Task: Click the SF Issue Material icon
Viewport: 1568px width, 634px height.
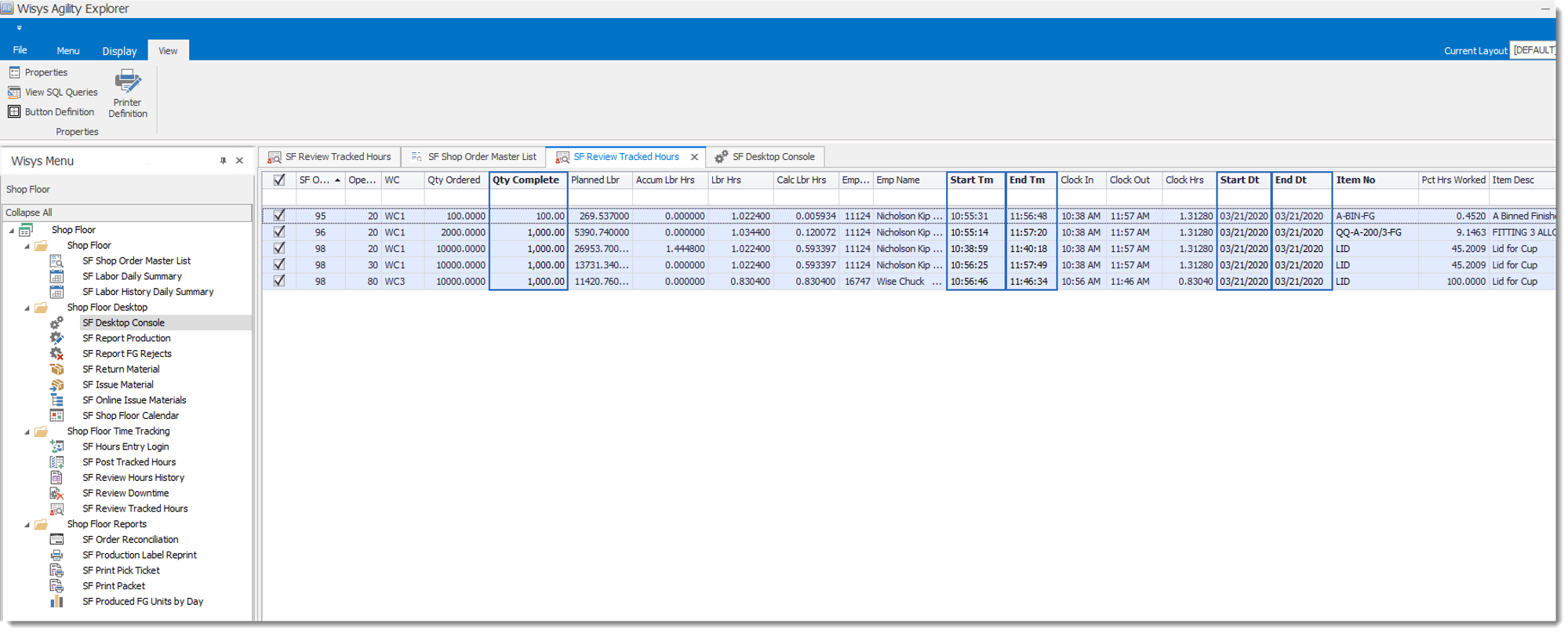Action: click(56, 384)
